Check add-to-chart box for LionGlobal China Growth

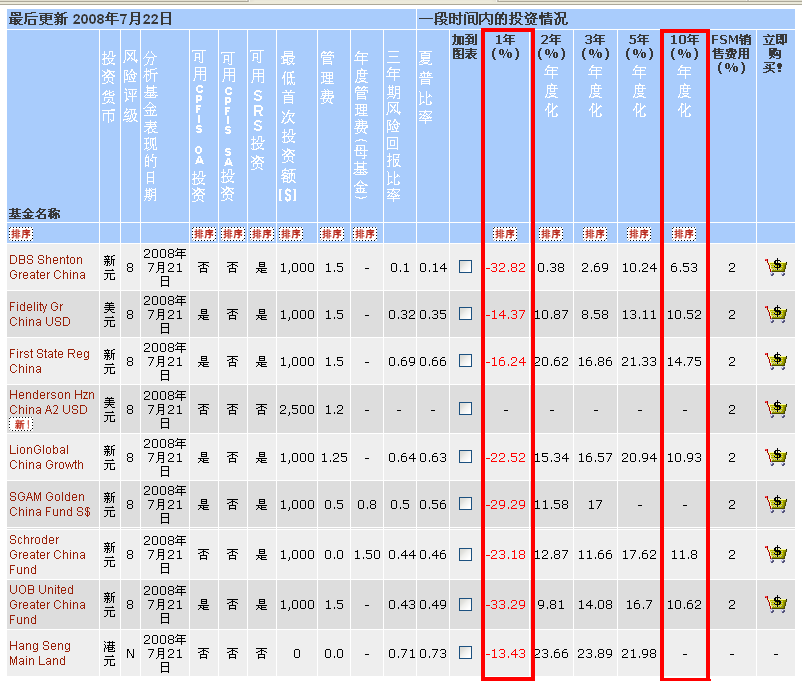465,457
